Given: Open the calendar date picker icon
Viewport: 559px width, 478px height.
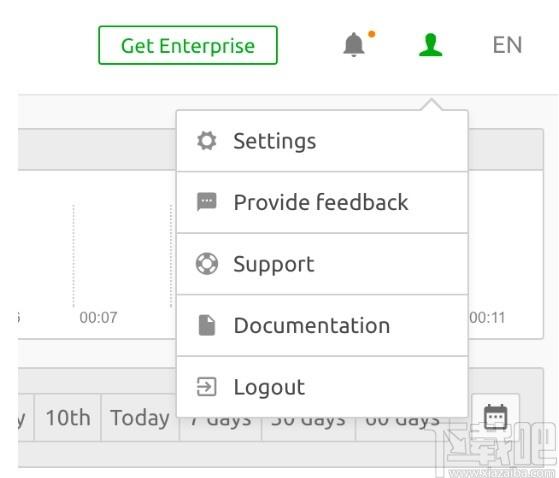Looking at the screenshot, I should tap(495, 417).
